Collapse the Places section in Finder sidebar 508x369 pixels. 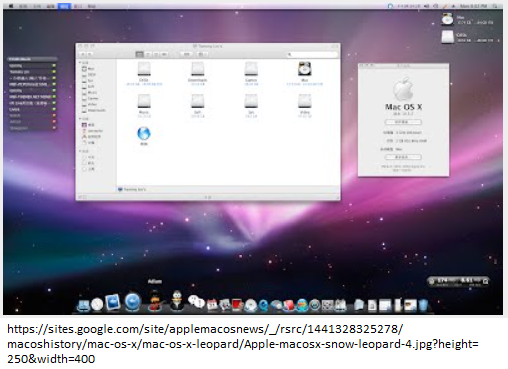pos(80,119)
